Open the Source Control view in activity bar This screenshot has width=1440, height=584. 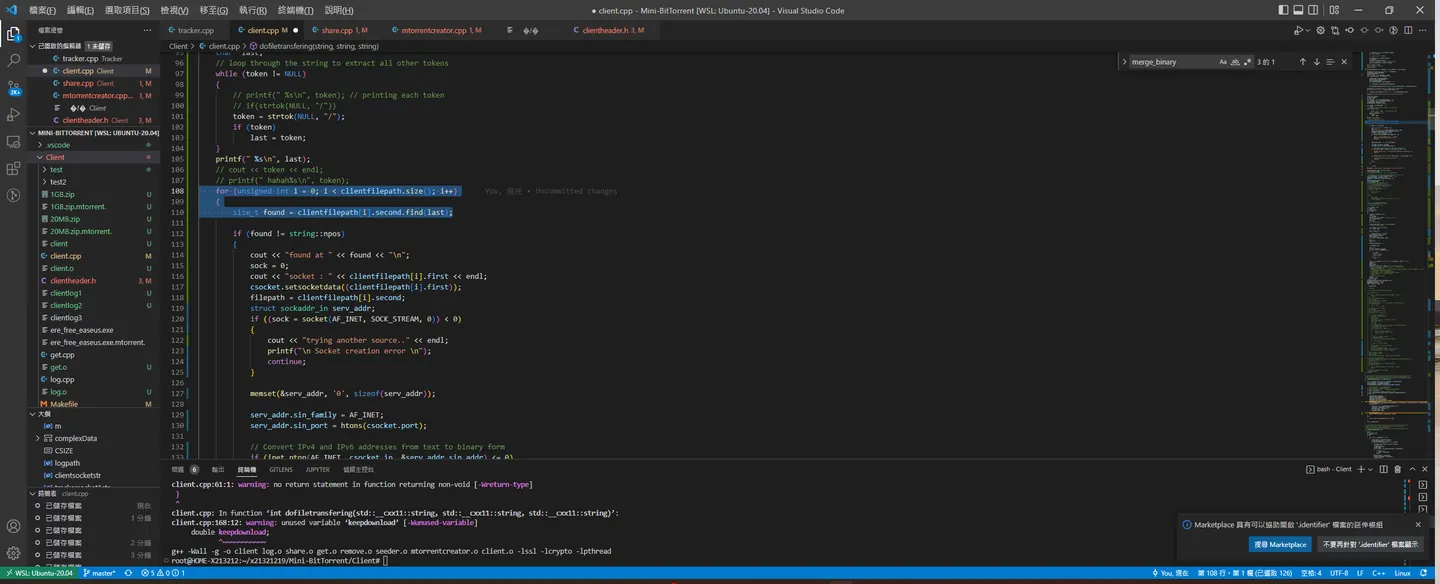[14, 87]
